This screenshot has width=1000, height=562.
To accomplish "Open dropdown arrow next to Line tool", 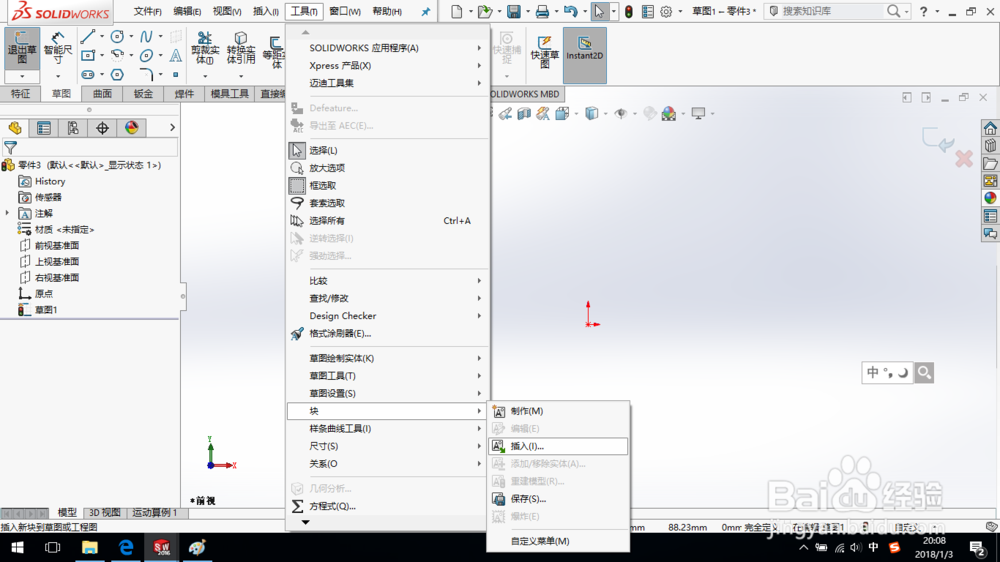I will click(102, 36).
